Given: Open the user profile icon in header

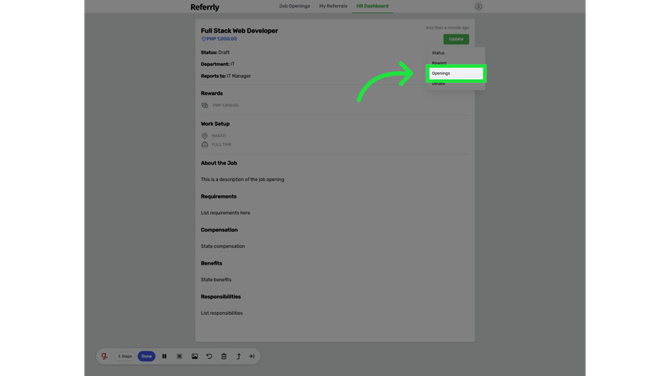Looking at the screenshot, I should (478, 6).
